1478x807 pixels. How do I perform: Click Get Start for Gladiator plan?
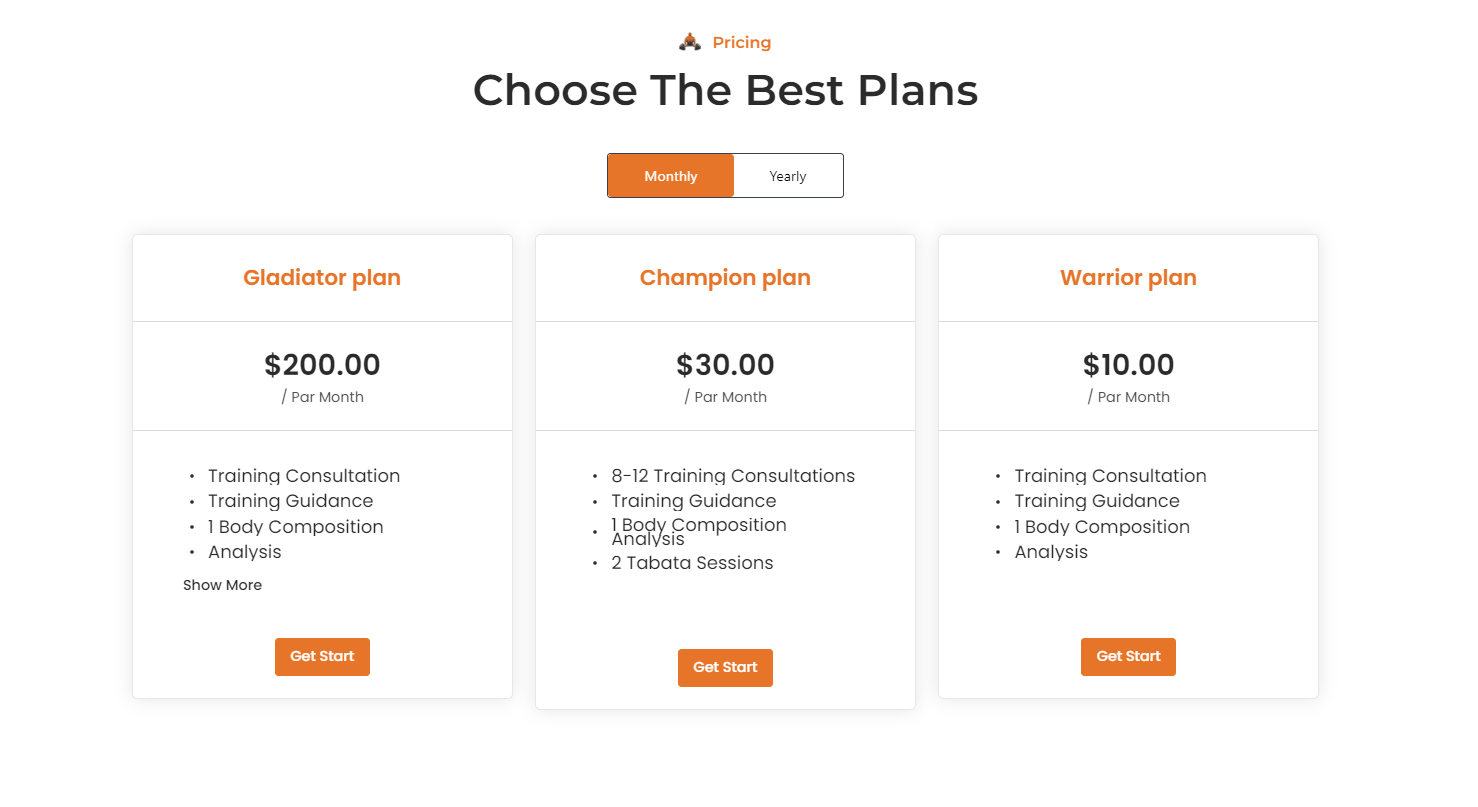(x=322, y=656)
